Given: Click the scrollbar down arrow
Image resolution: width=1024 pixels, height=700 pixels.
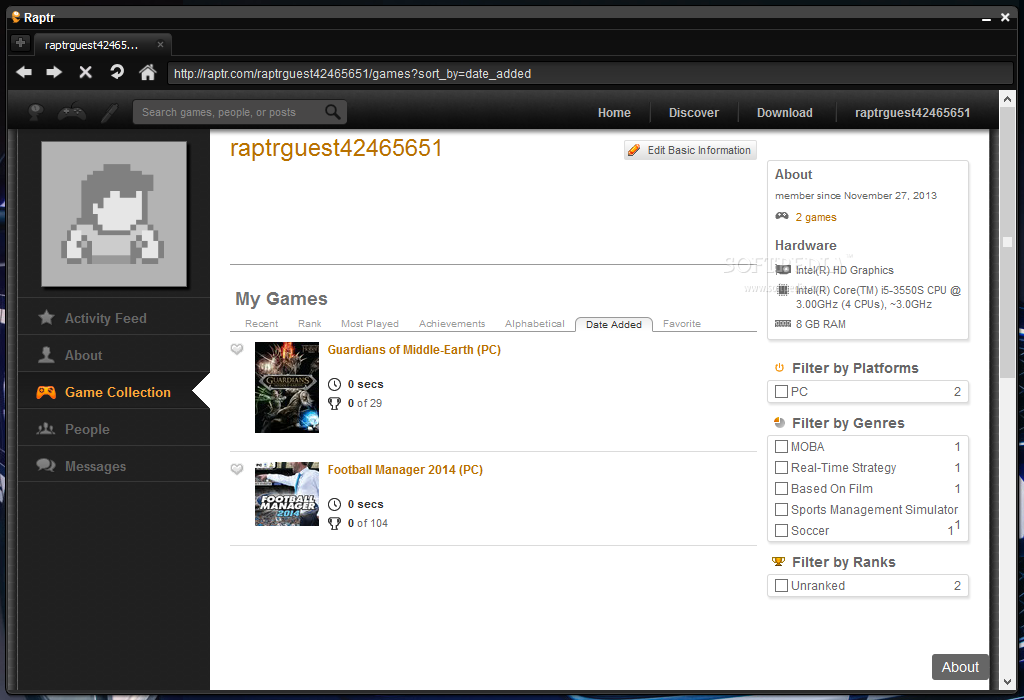Looking at the screenshot, I should [1007, 682].
